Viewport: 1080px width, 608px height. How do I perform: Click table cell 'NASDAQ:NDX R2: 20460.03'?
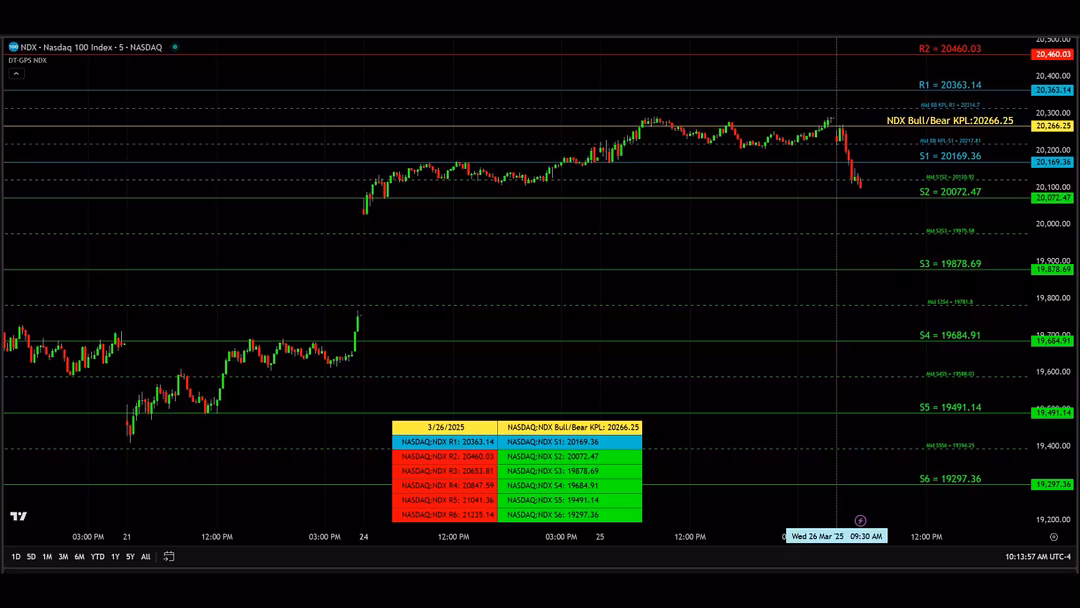pos(445,457)
